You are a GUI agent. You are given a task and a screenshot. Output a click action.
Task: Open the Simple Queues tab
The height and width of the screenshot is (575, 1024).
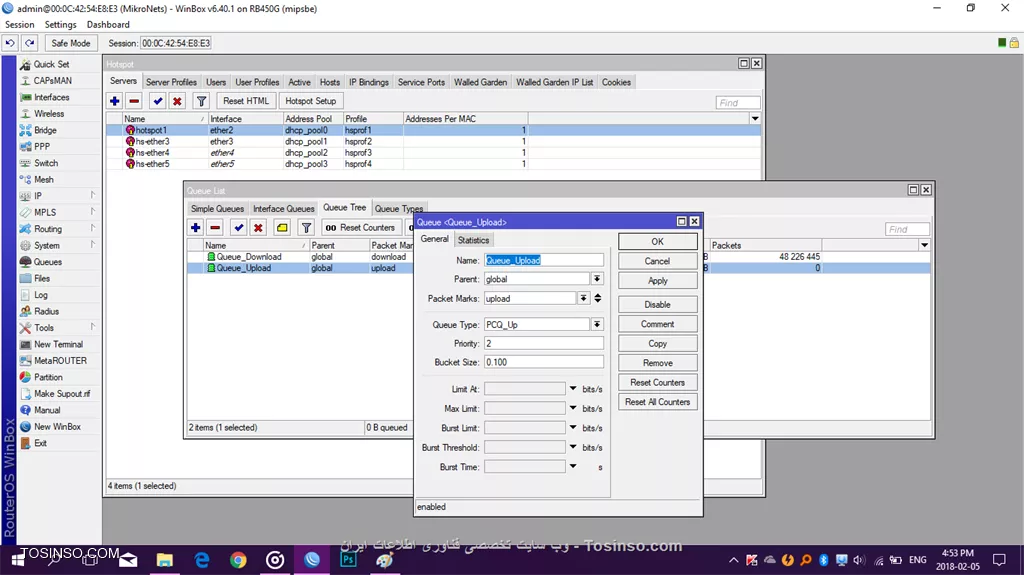pyautogui.click(x=217, y=208)
